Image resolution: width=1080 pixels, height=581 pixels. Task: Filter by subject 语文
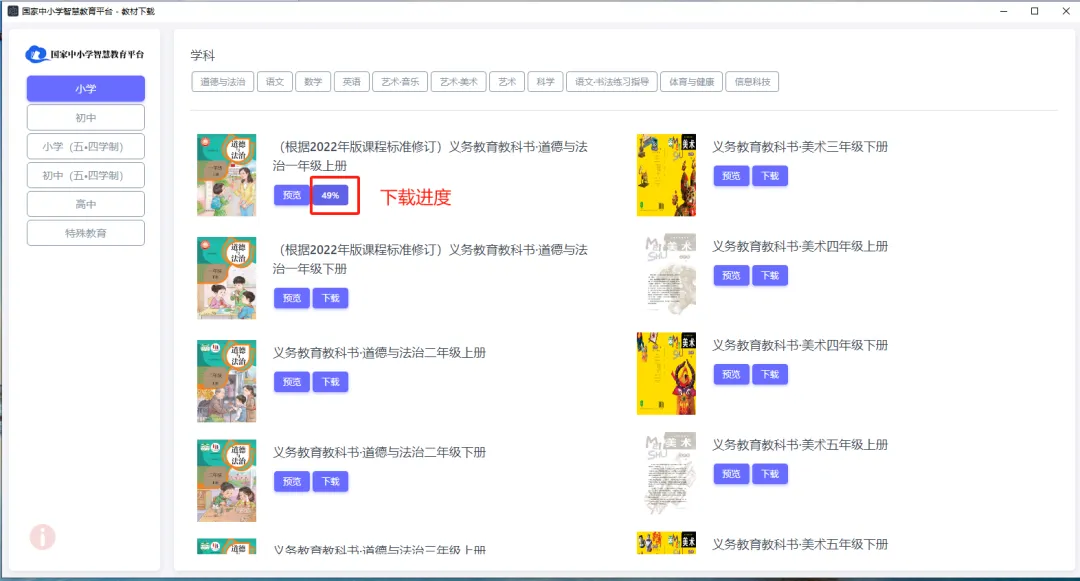pos(275,82)
